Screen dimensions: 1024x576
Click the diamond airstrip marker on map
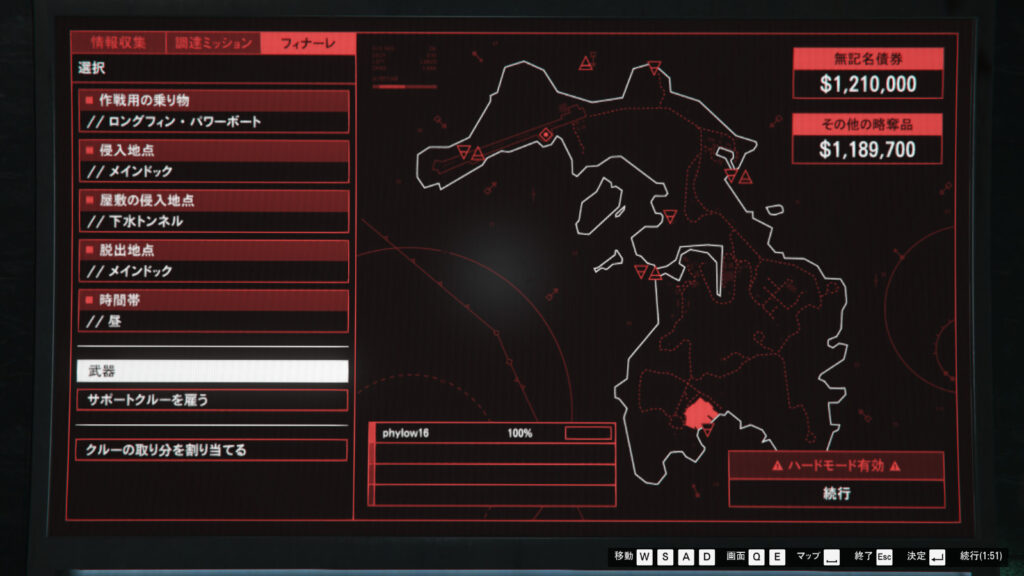(546, 135)
